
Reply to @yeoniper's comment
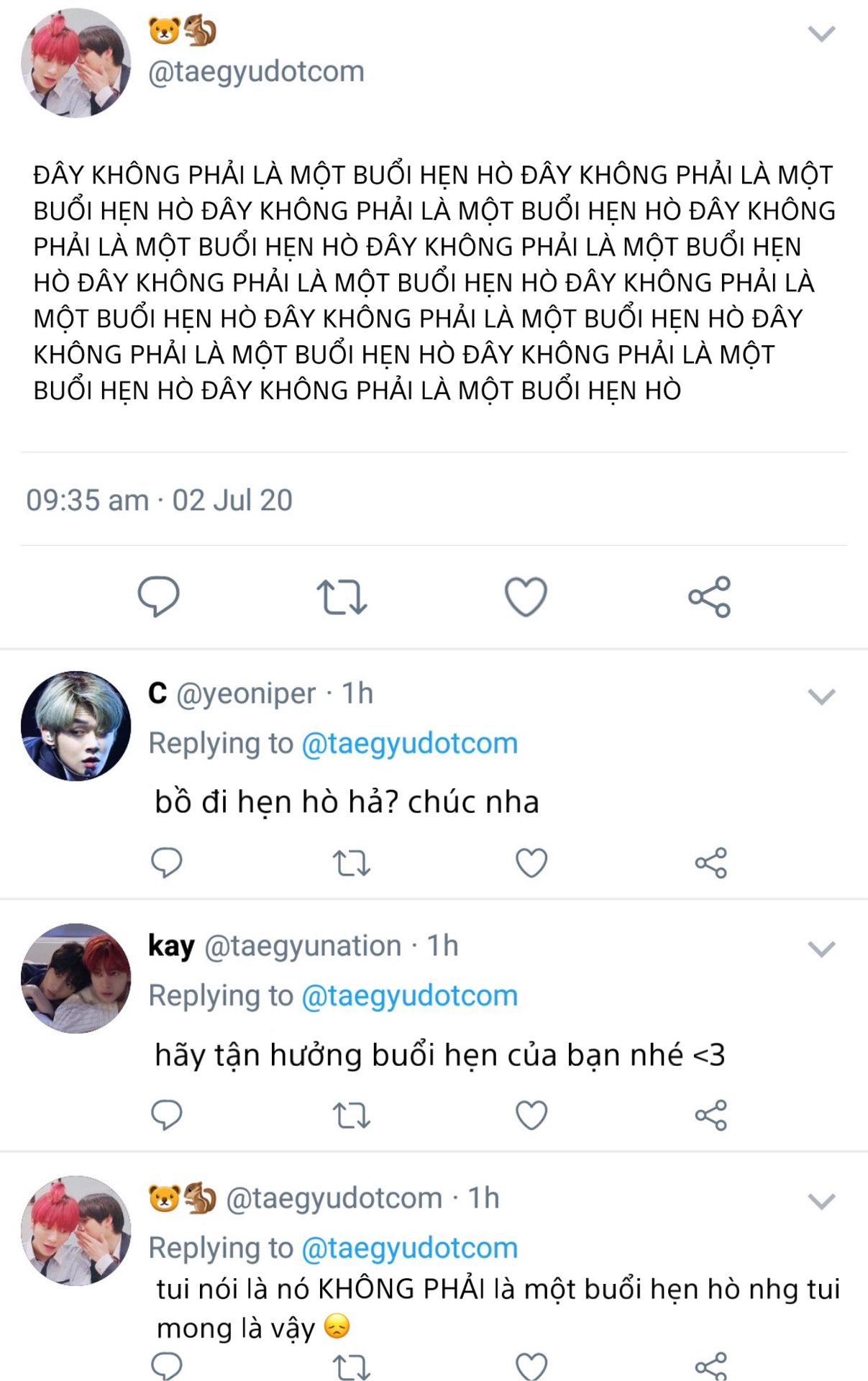(x=166, y=862)
